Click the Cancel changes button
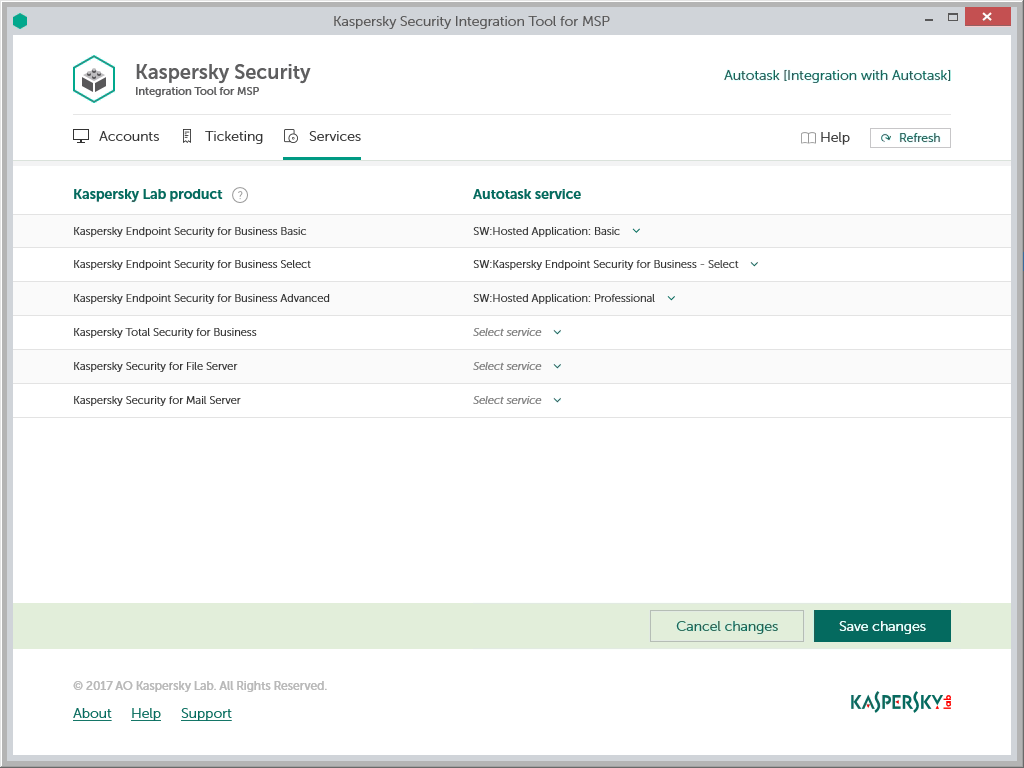Screen dimensions: 1024x768 726,626
